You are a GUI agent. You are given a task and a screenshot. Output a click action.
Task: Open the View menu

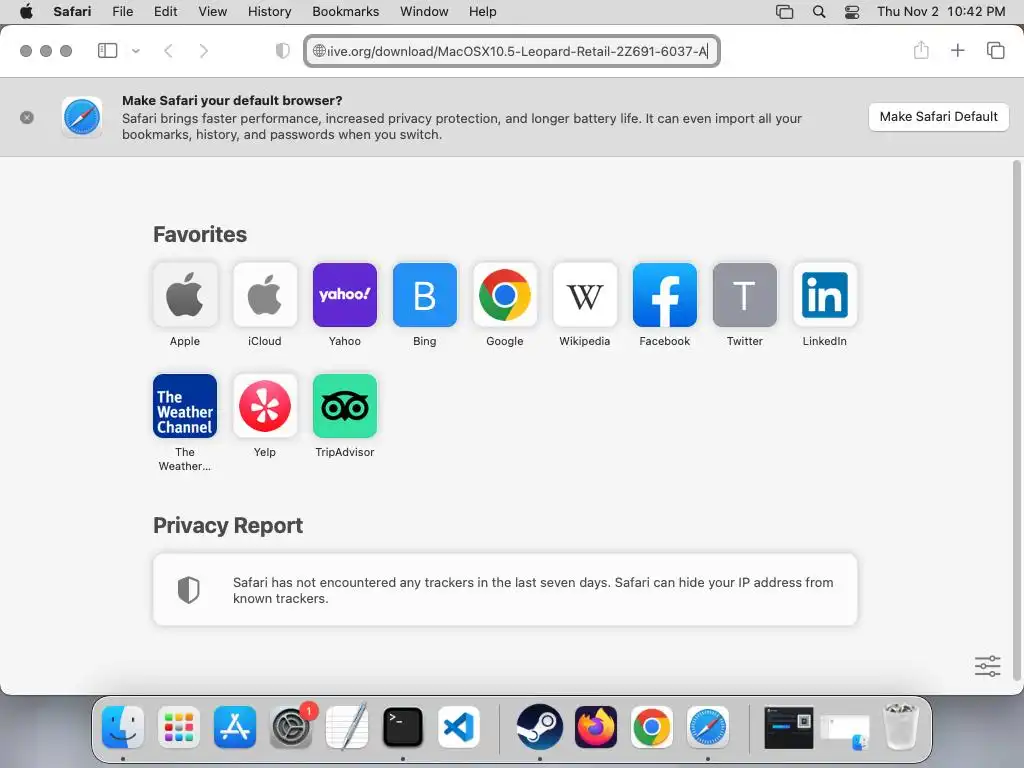pyautogui.click(x=212, y=12)
